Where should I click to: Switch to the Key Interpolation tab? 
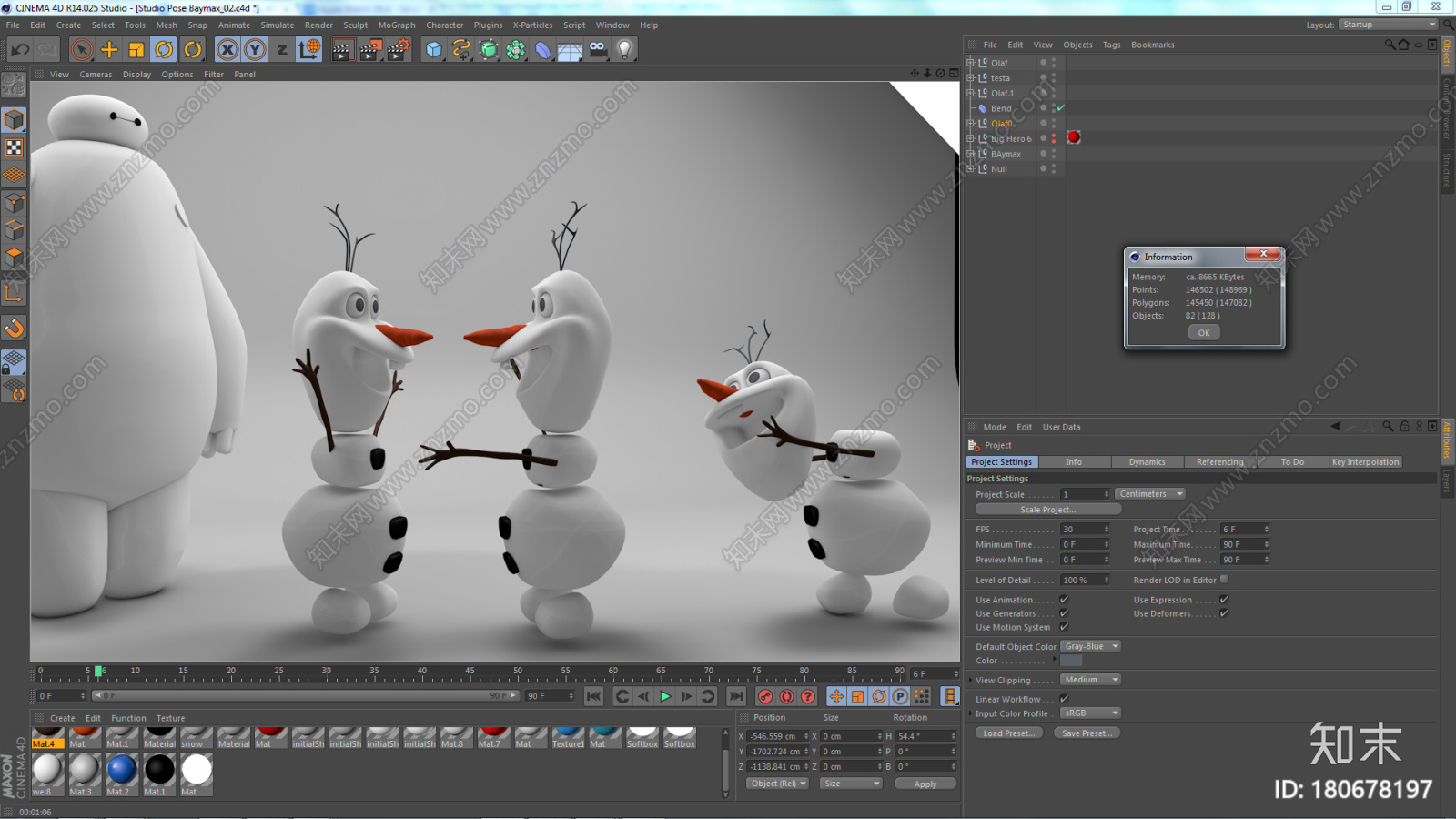(1365, 461)
